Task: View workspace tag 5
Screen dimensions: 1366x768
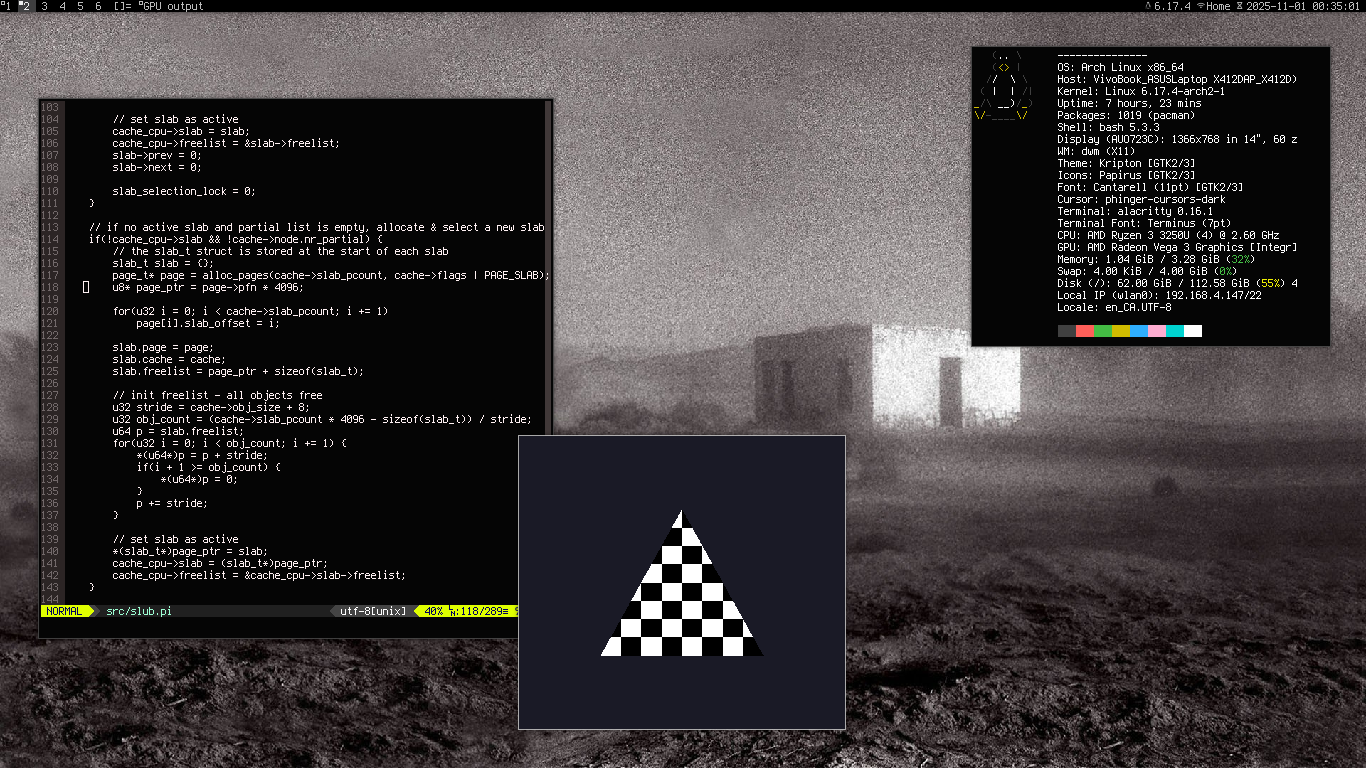Action: (x=80, y=6)
